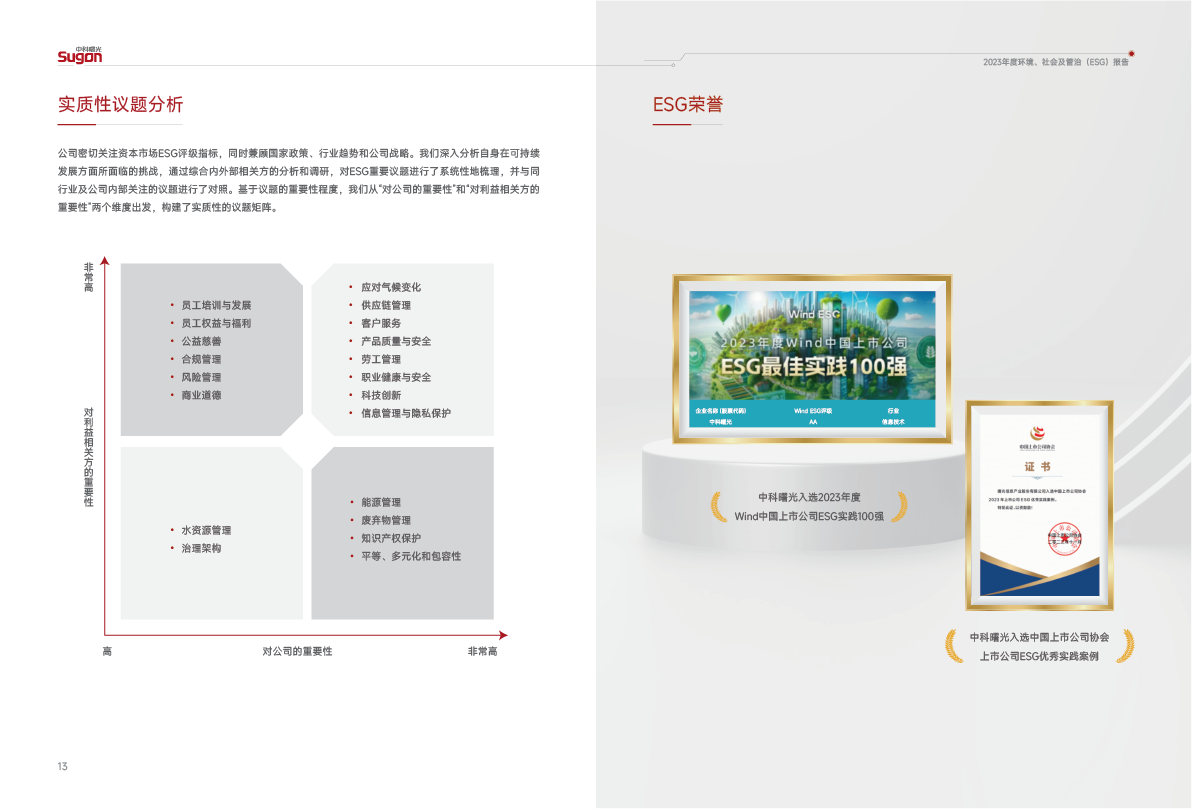
Task: Open the Wind ESG最佳实践100强 award image
Action: tap(811, 358)
